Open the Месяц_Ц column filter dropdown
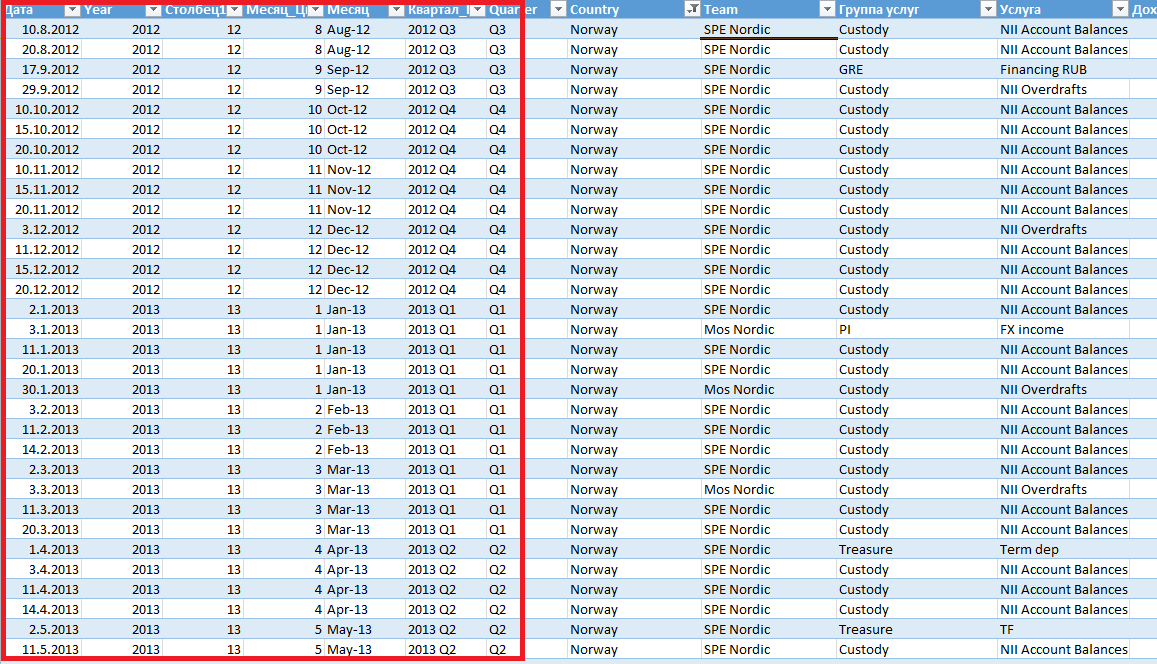1157x664 pixels. pyautogui.click(x=315, y=10)
